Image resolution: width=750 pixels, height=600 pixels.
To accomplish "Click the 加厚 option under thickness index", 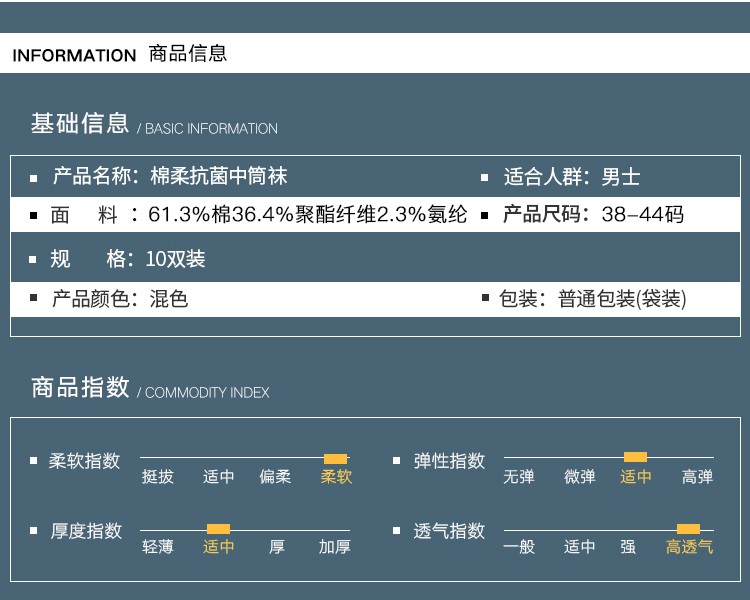I will tap(334, 547).
